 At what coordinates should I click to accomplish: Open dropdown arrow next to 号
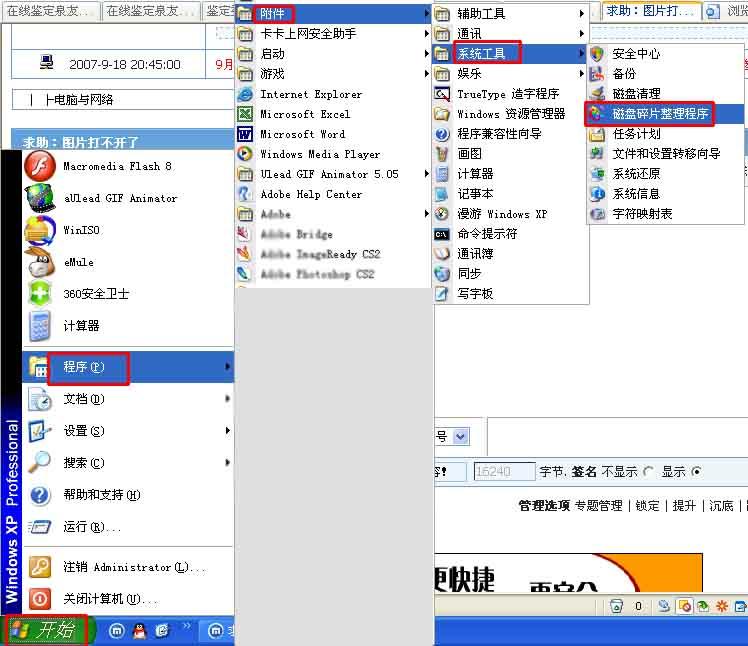coord(461,436)
